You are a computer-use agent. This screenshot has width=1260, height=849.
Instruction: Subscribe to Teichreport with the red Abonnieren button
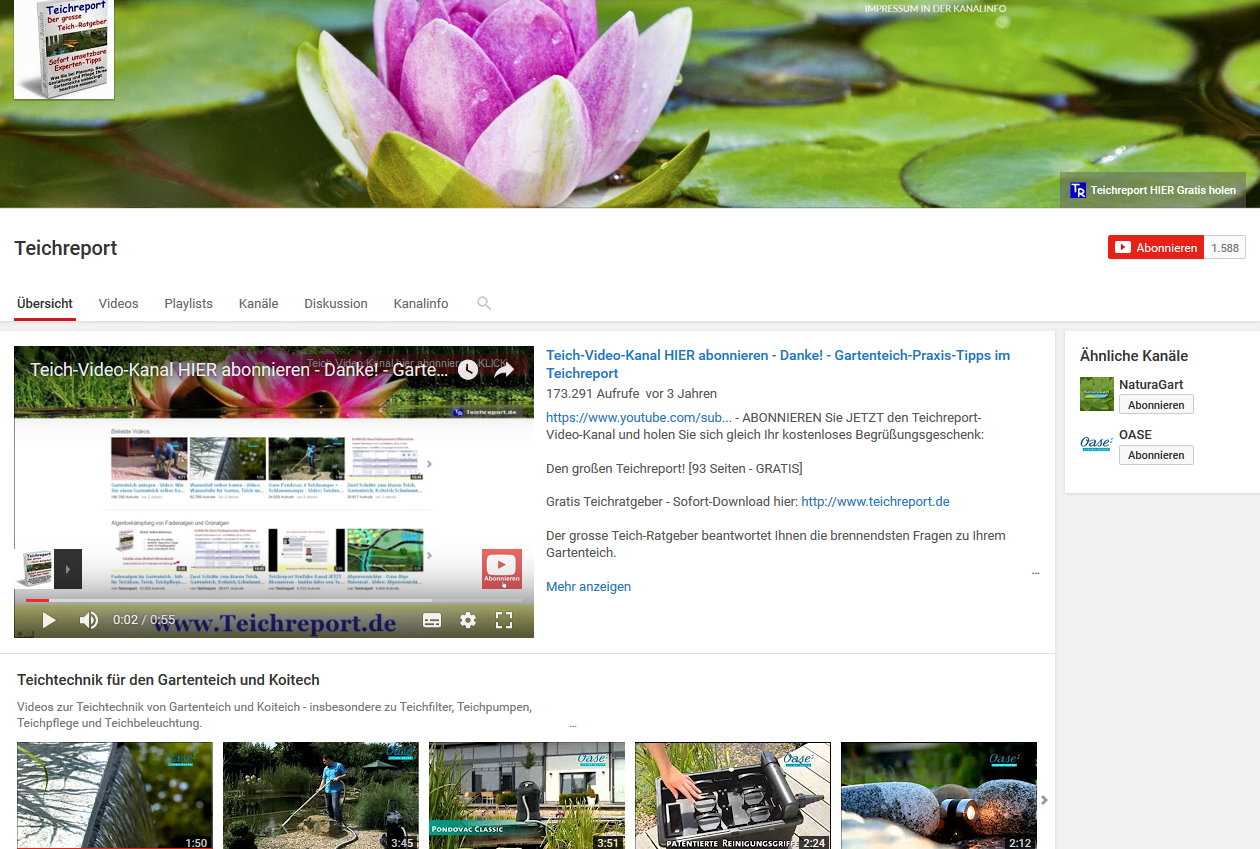point(1156,248)
